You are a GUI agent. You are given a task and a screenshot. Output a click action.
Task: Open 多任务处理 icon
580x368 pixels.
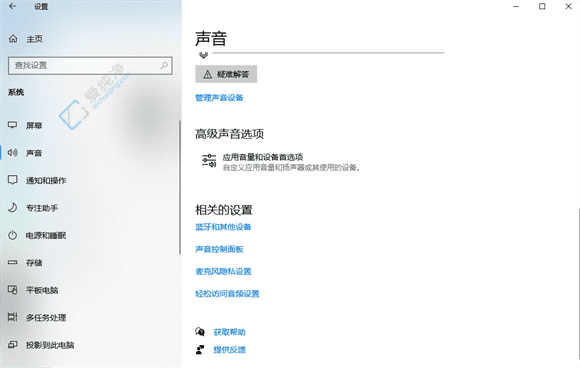(13, 317)
